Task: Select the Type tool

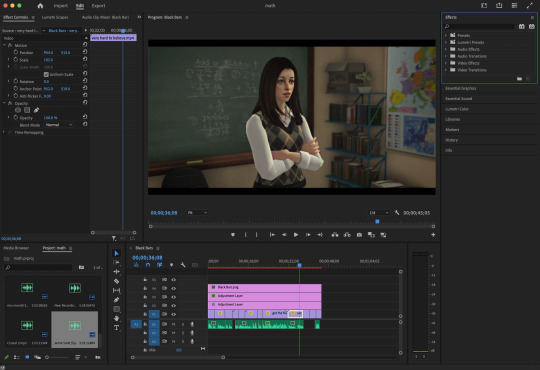Action: click(116, 328)
